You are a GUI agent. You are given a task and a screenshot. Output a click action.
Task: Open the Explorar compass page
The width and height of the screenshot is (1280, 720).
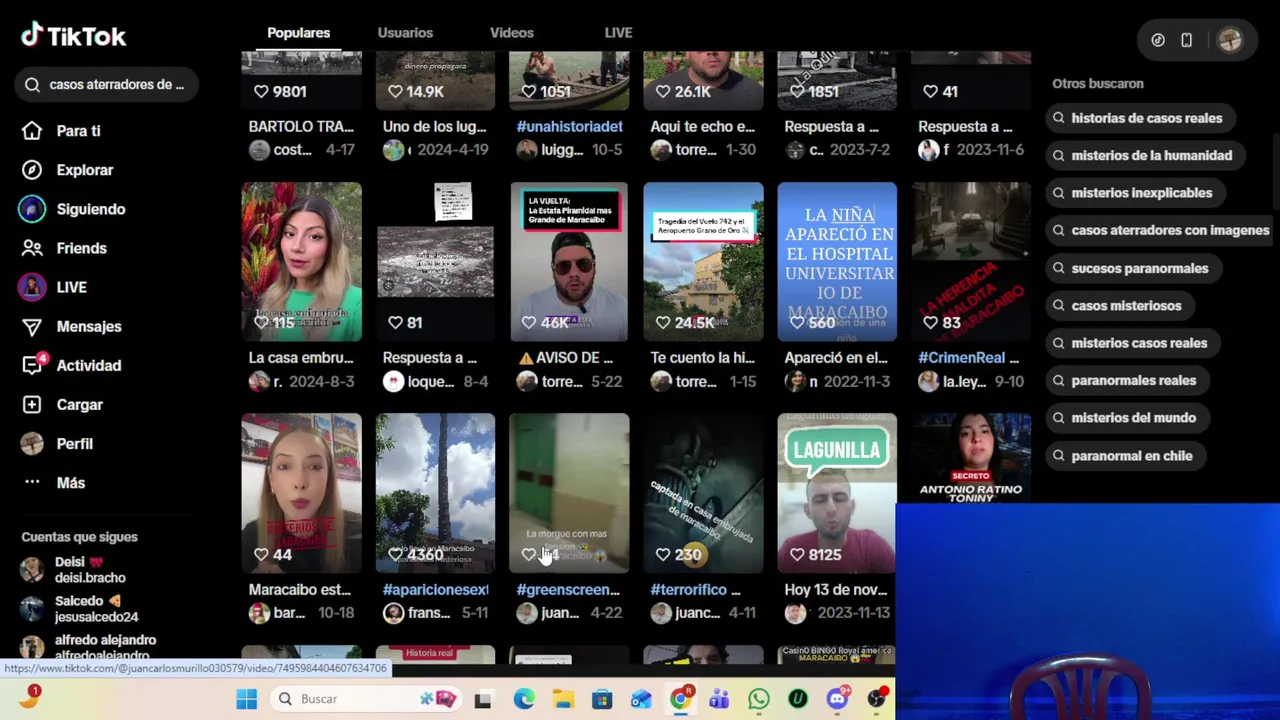[84, 170]
